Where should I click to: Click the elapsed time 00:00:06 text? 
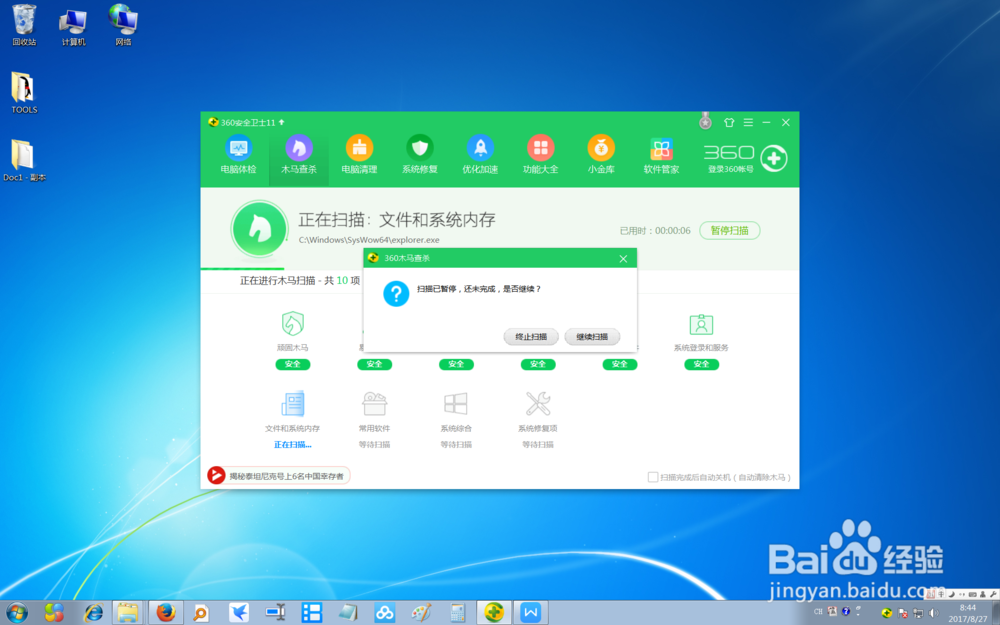pyautogui.click(x=672, y=231)
